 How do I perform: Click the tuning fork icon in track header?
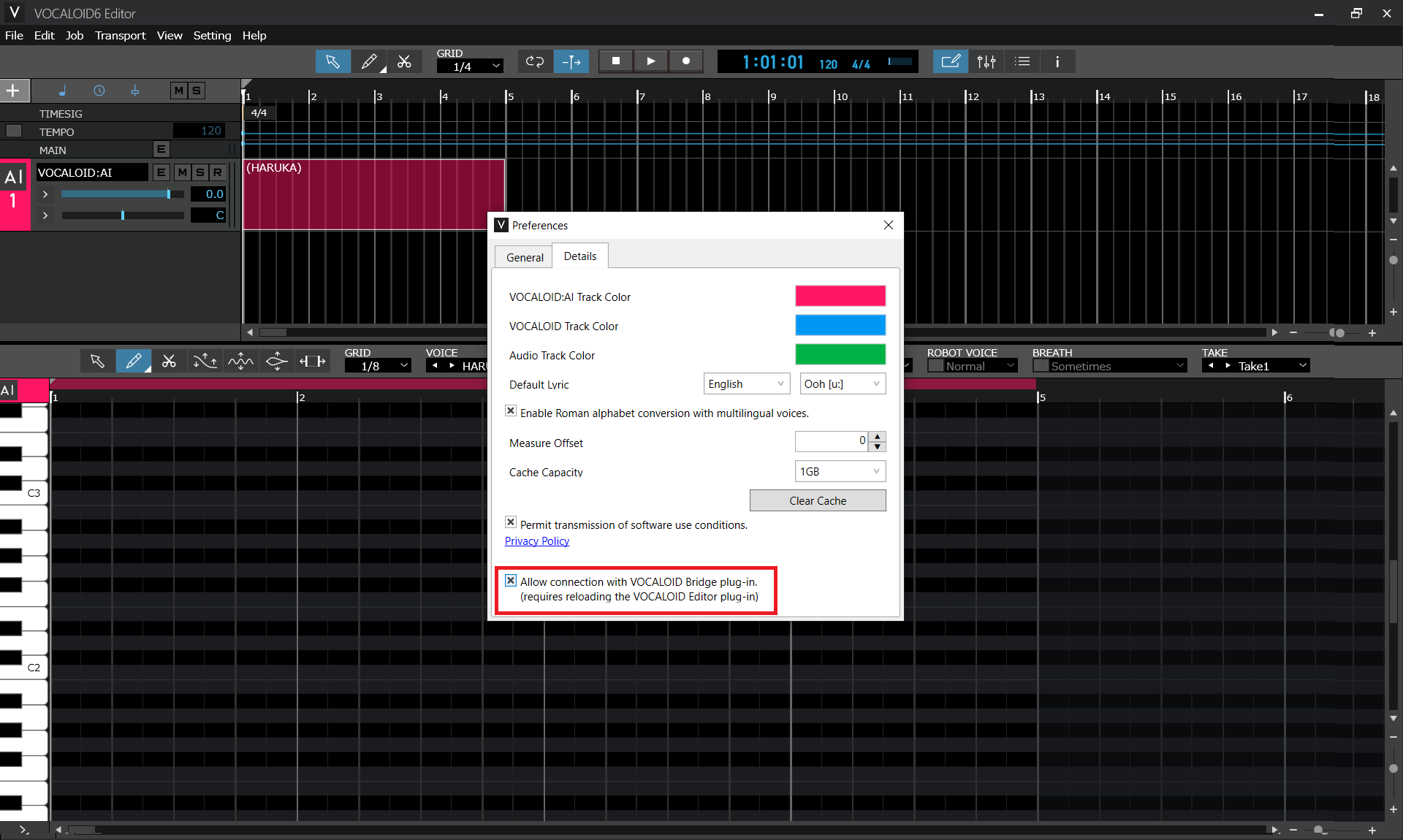click(x=135, y=91)
